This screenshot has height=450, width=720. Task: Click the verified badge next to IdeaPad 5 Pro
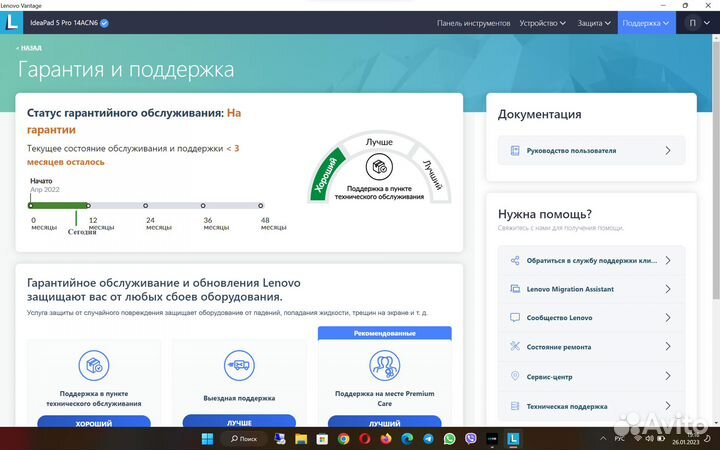coord(105,23)
